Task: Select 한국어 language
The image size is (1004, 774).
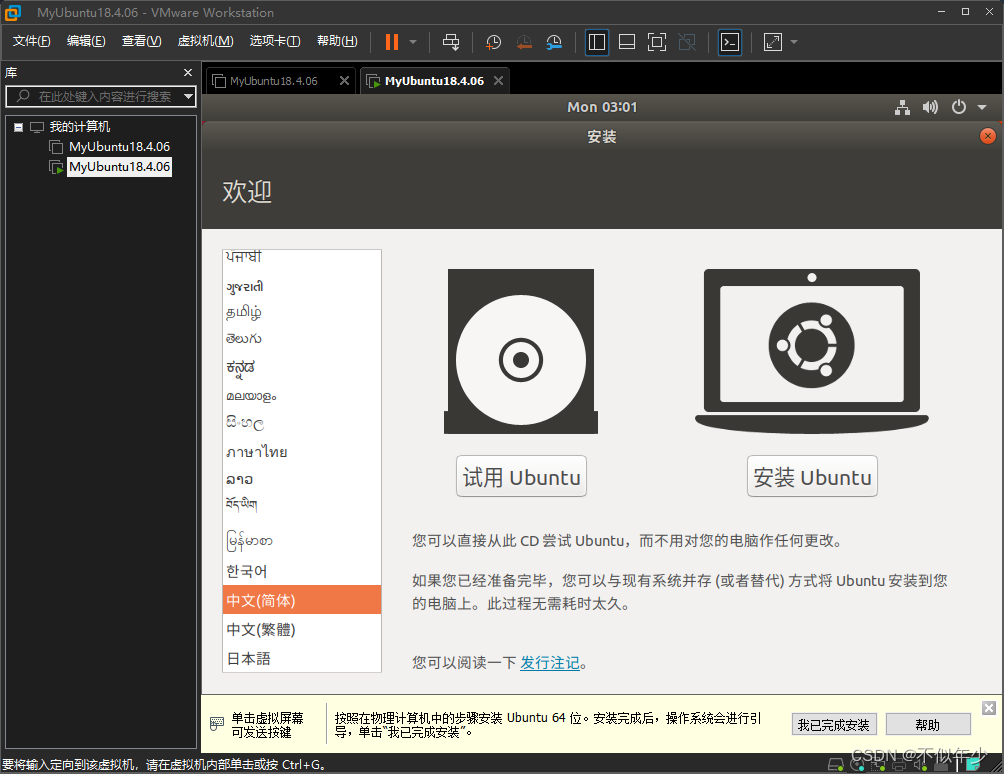Action: coord(302,571)
